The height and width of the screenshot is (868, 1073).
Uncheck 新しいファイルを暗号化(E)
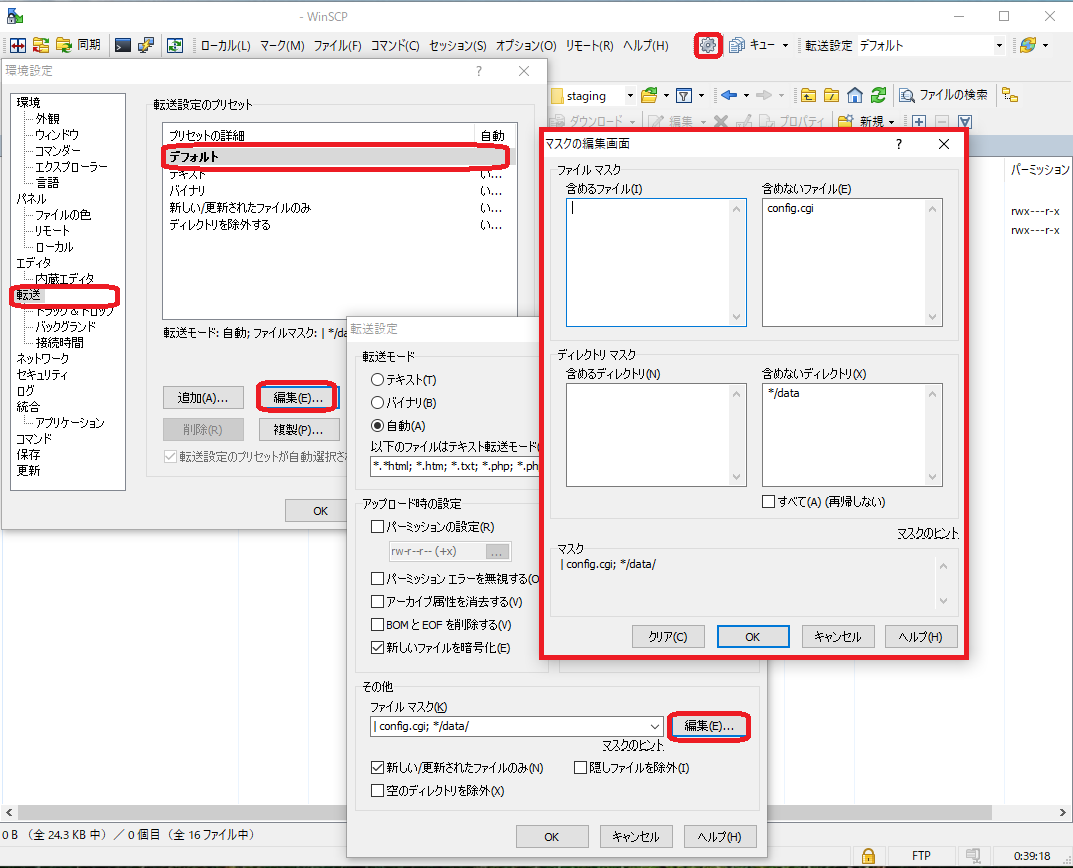pos(377,647)
